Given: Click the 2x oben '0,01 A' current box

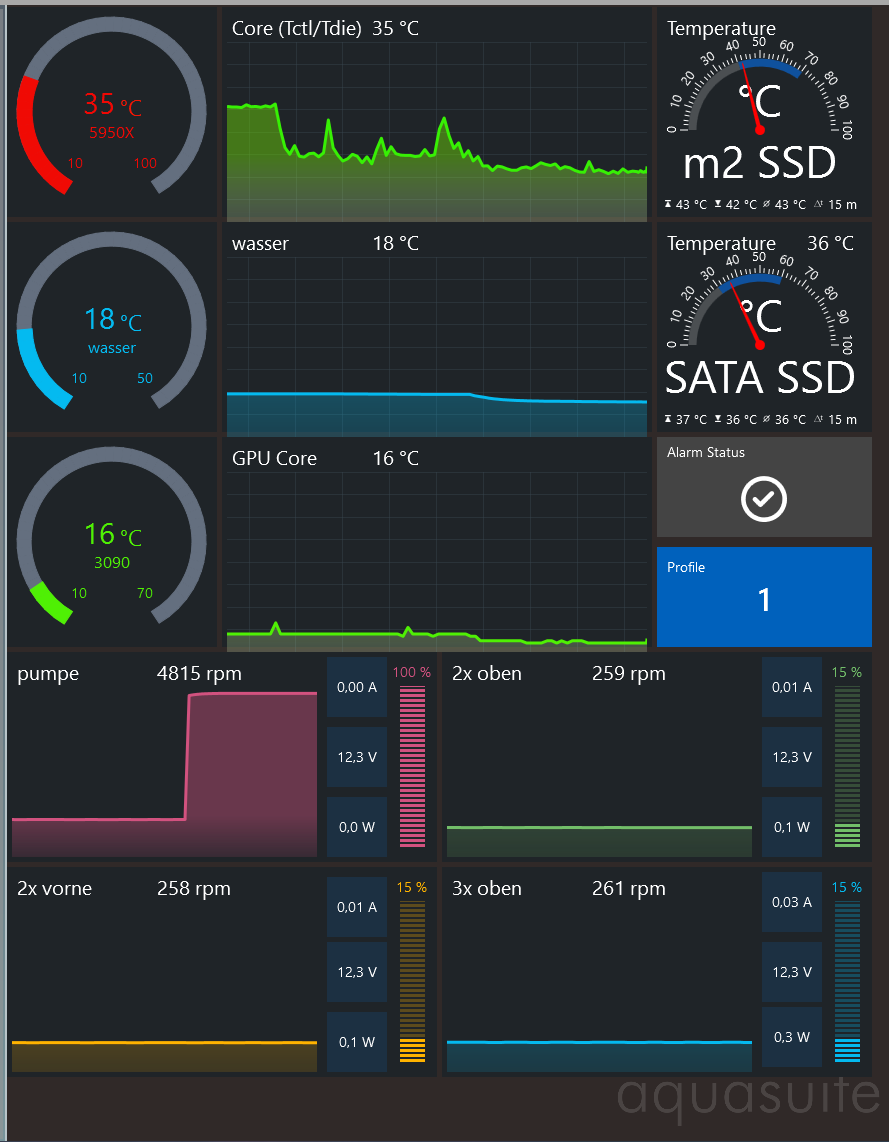Looking at the screenshot, I should coord(792,687).
